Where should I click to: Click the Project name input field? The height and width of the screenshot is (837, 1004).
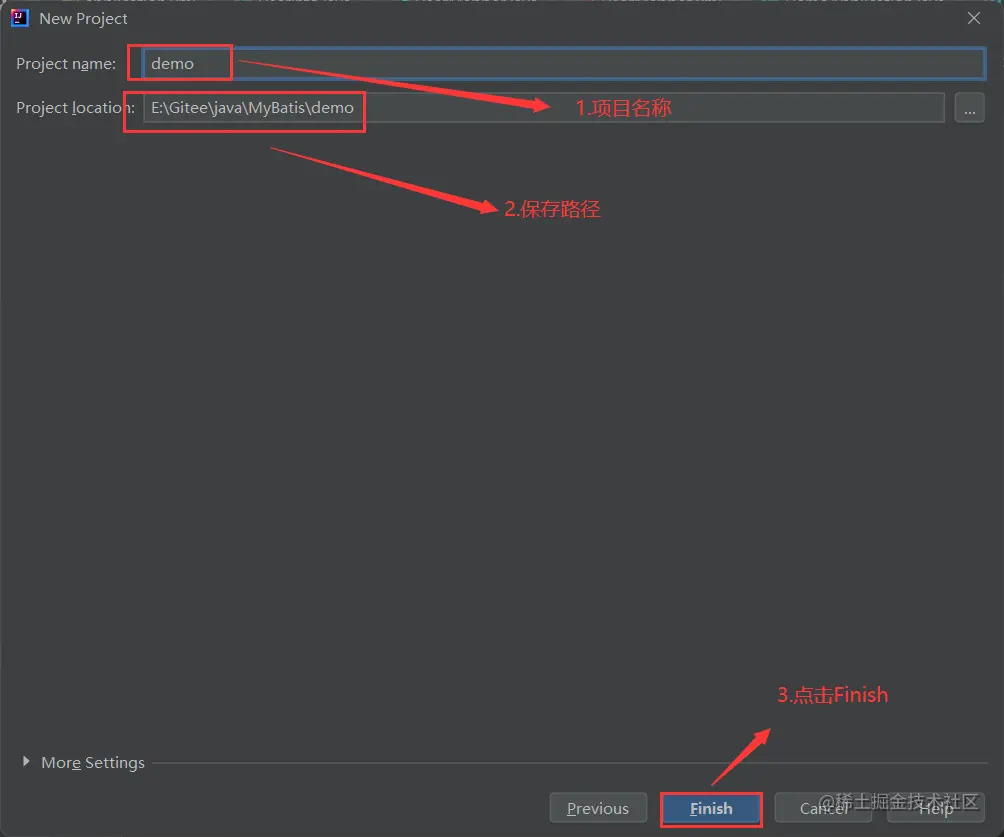(563, 63)
